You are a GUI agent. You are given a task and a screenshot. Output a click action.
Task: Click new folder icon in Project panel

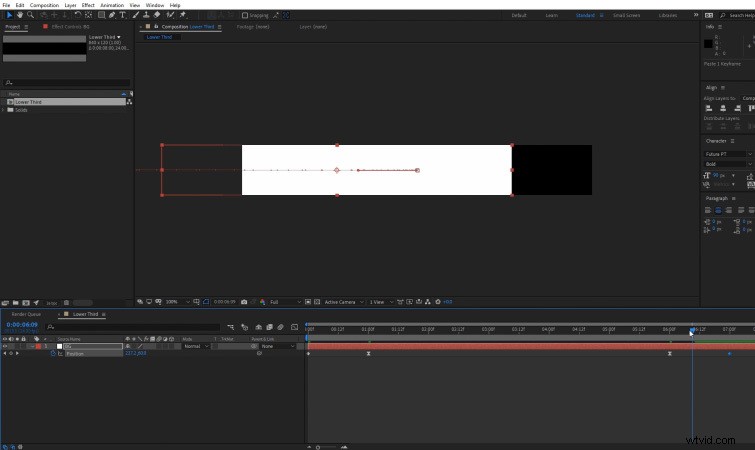[15, 303]
